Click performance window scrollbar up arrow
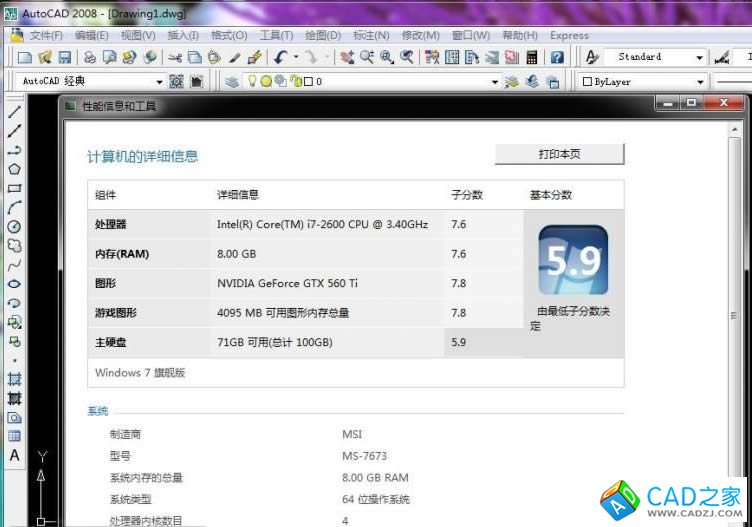The width and height of the screenshot is (752, 527). click(734, 129)
